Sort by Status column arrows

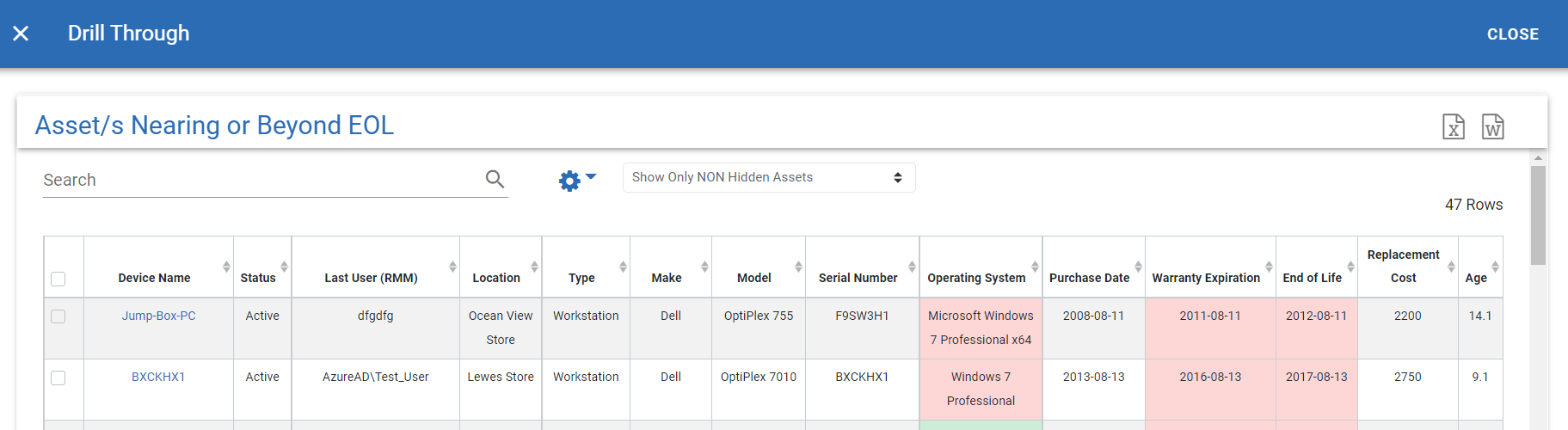tap(284, 267)
